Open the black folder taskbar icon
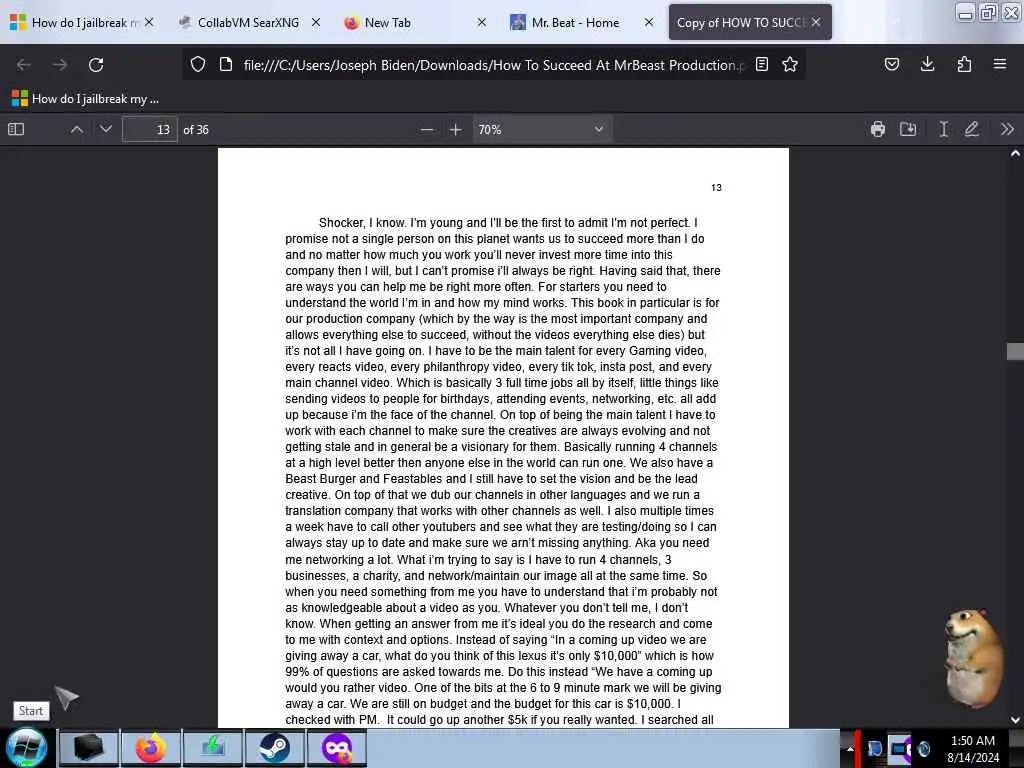This screenshot has height=768, width=1024. (x=89, y=748)
